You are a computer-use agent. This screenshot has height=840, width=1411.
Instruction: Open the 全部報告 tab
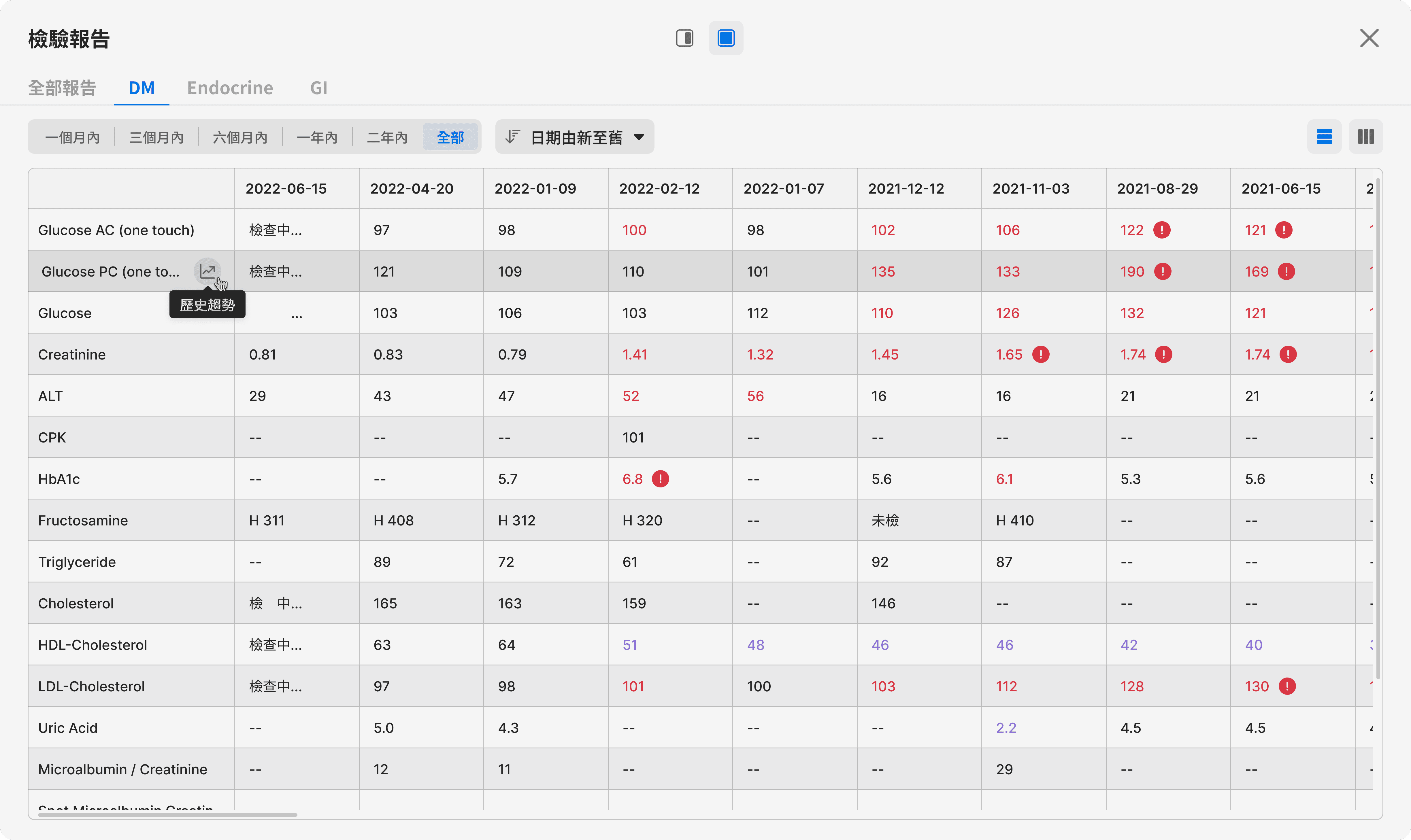click(62, 88)
